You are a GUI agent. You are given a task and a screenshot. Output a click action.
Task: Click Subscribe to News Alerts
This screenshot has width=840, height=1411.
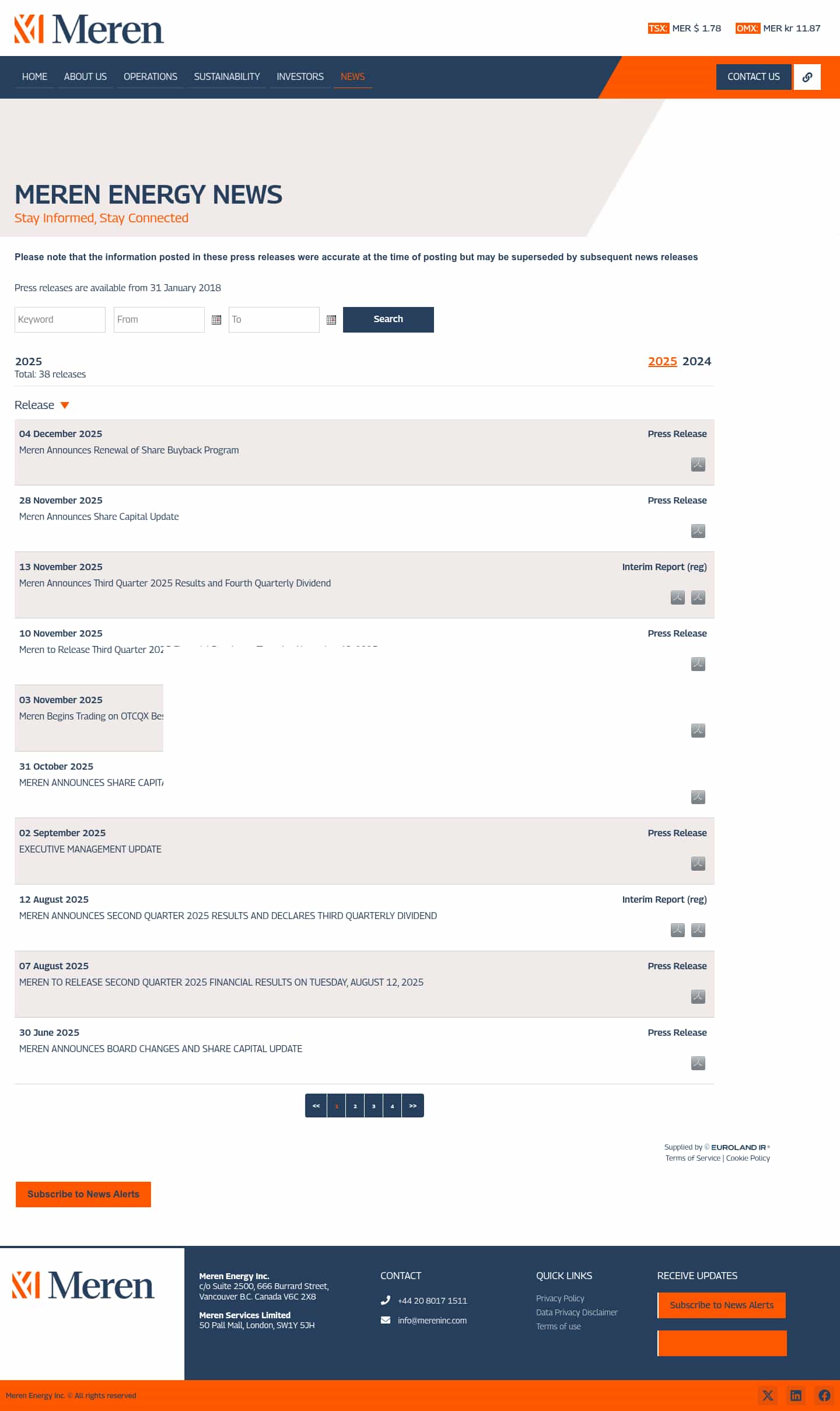(x=83, y=1194)
